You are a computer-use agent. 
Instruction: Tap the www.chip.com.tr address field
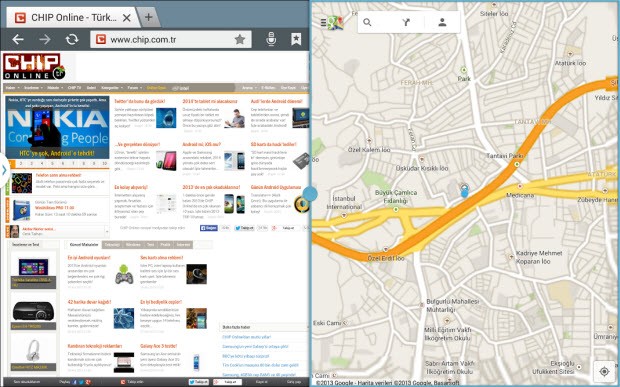171,40
